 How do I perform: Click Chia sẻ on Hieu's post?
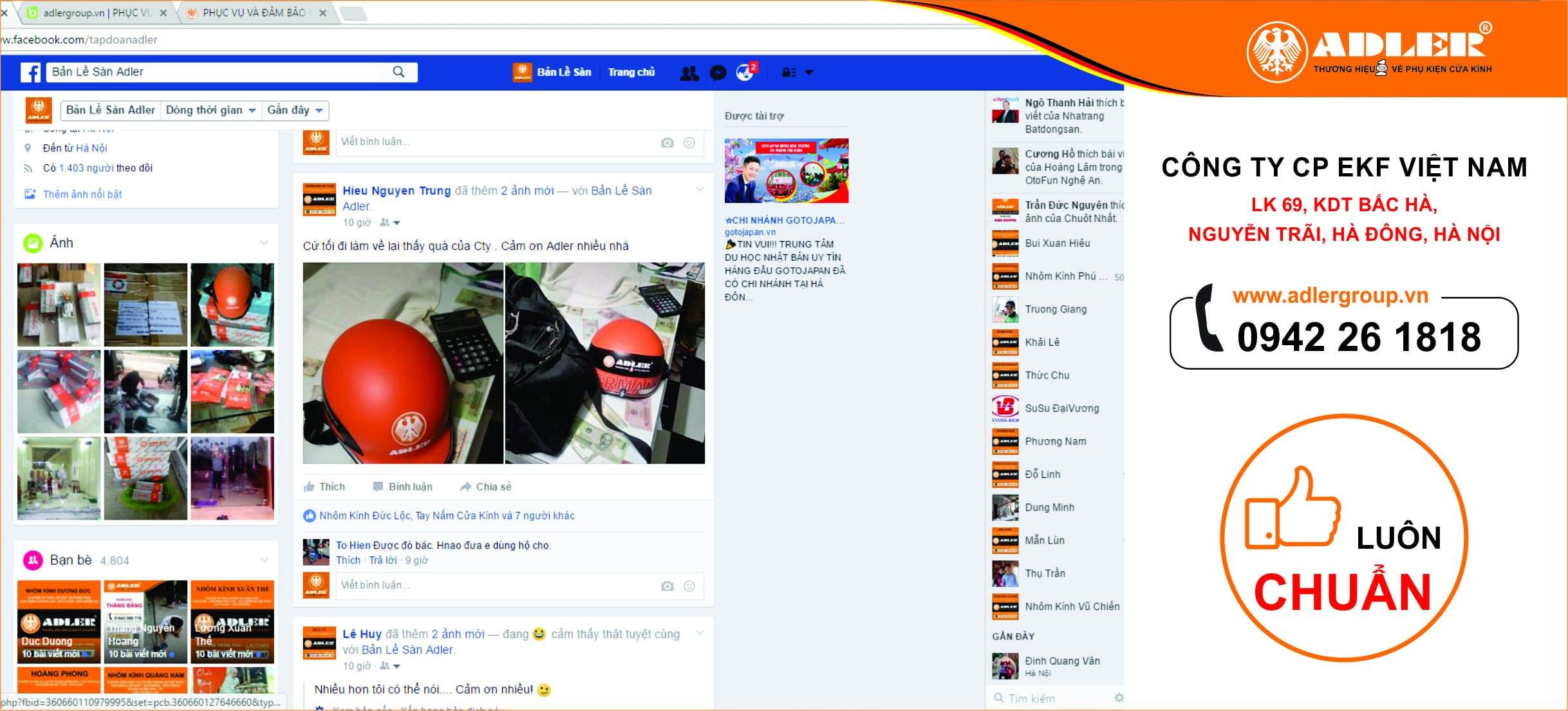(x=485, y=487)
